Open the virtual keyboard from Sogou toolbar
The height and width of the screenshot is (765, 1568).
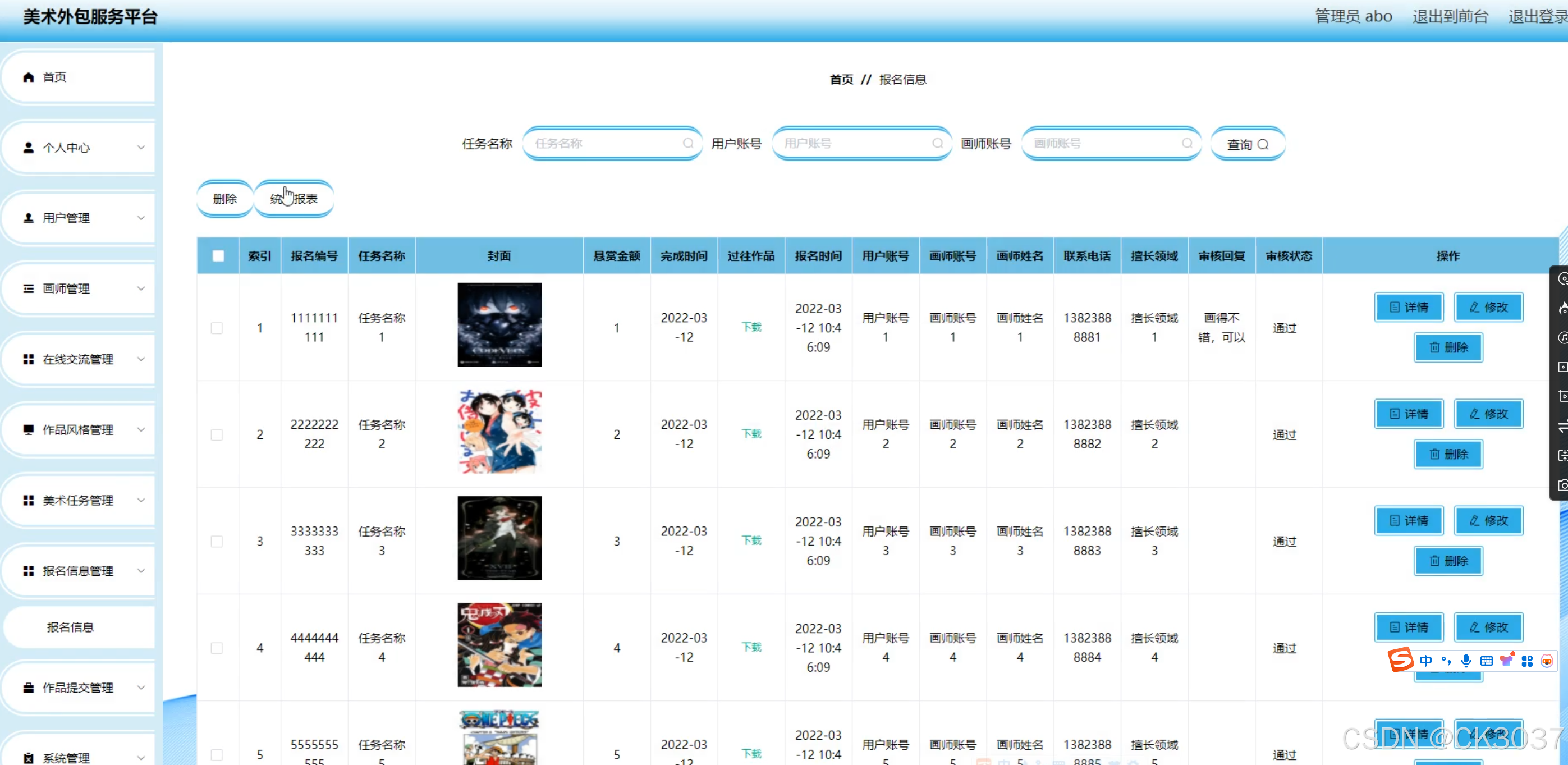tap(1487, 661)
